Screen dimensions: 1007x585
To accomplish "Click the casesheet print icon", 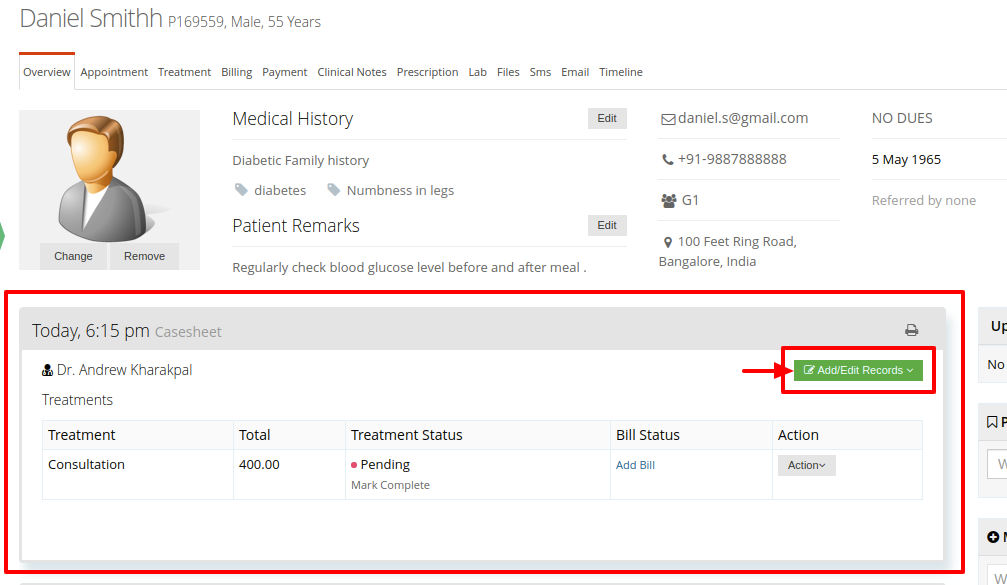I will coord(911,330).
